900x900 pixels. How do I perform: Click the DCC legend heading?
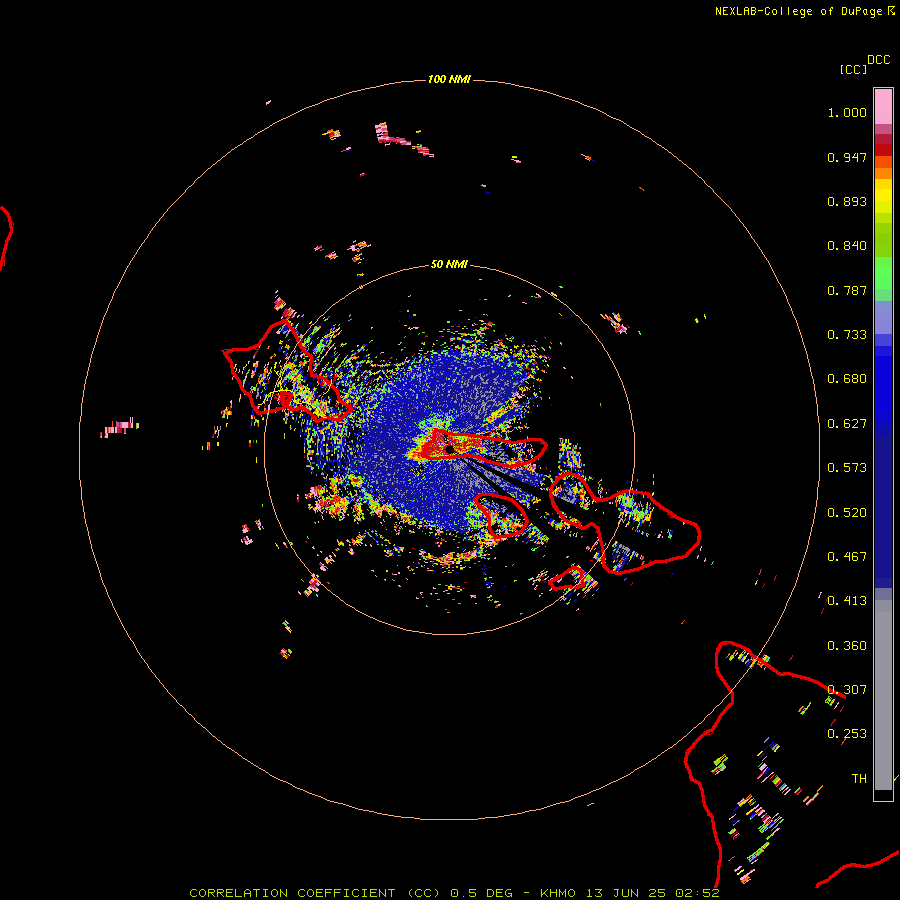click(879, 60)
